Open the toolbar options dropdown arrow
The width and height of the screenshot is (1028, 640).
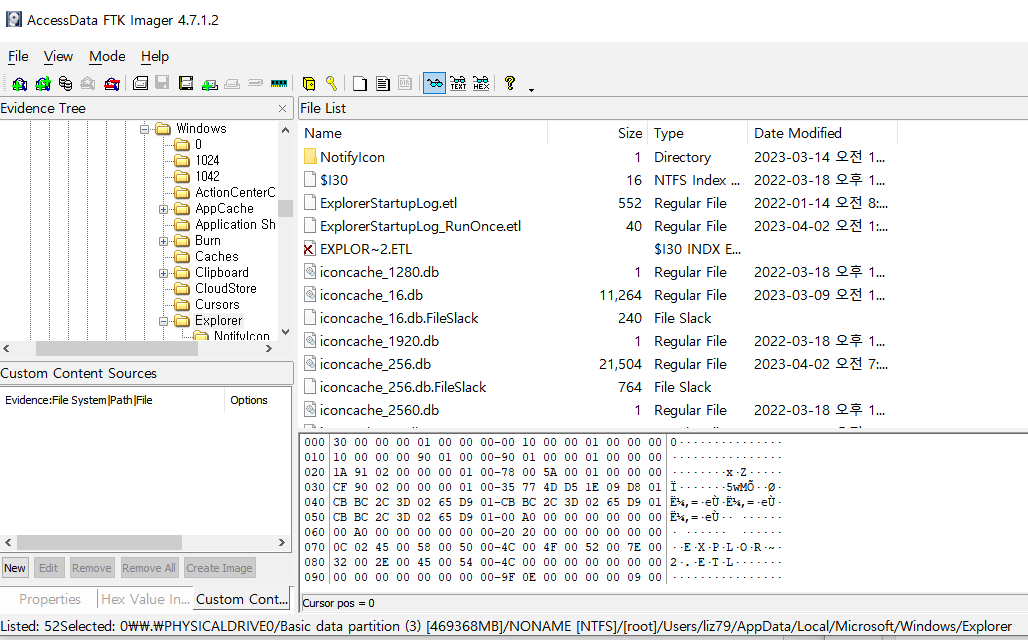pos(531,90)
